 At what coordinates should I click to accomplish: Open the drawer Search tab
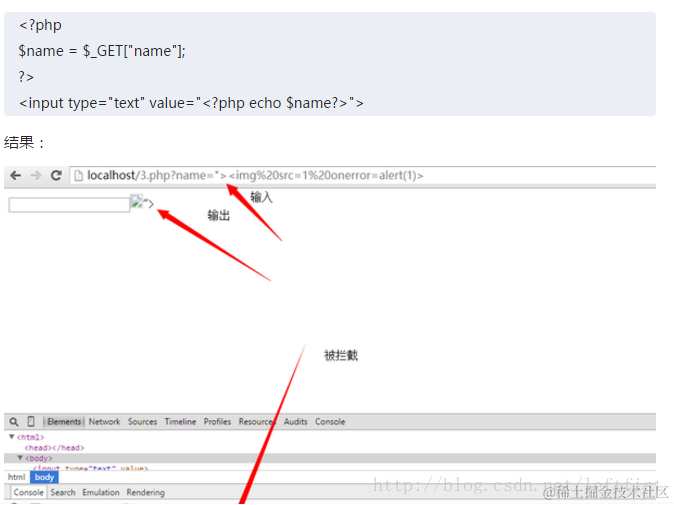coord(63,493)
